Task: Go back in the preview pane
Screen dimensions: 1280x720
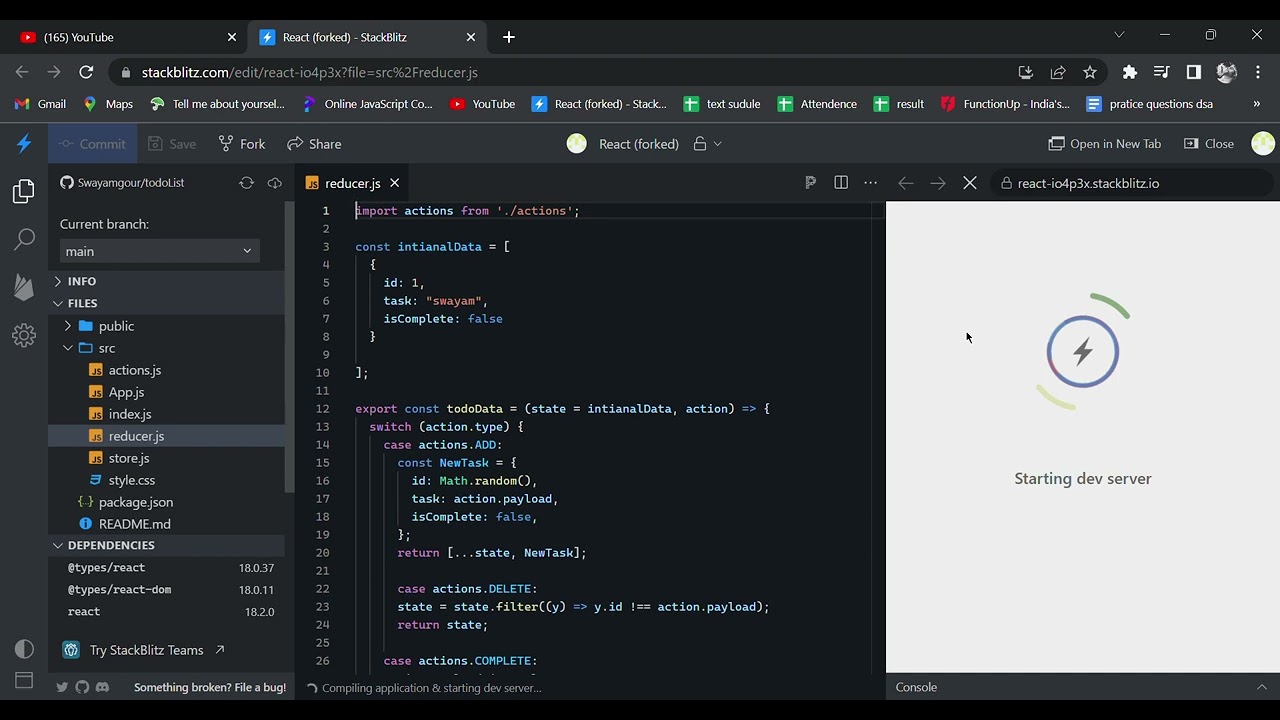Action: (905, 183)
